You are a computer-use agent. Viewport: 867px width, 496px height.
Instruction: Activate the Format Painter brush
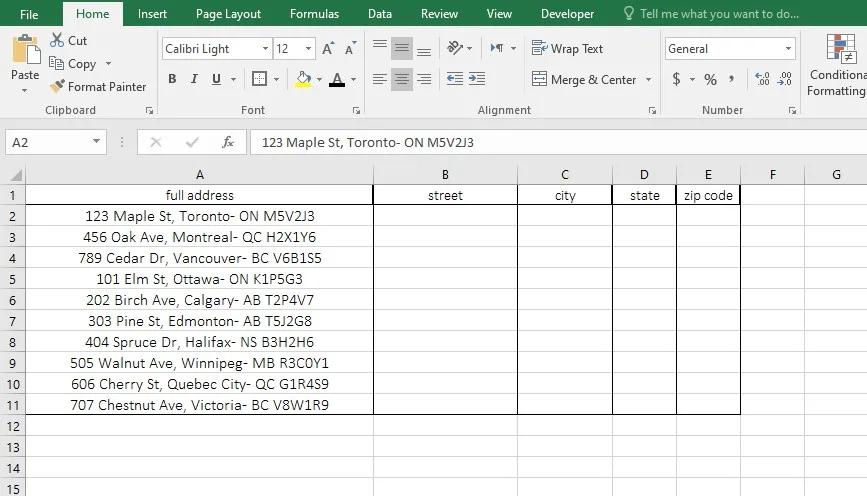point(57,86)
